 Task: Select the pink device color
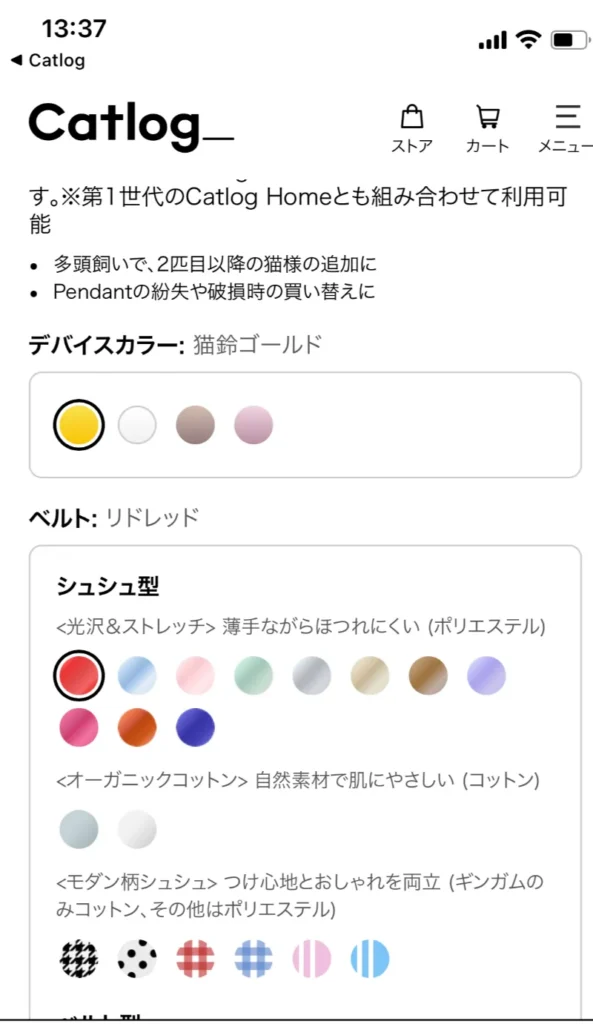tap(254, 424)
